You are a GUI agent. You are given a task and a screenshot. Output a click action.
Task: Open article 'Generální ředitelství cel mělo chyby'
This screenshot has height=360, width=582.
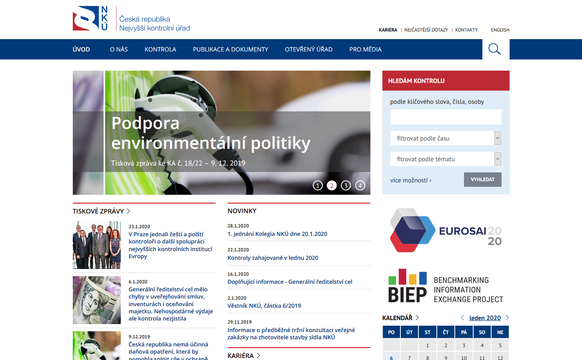(x=171, y=304)
